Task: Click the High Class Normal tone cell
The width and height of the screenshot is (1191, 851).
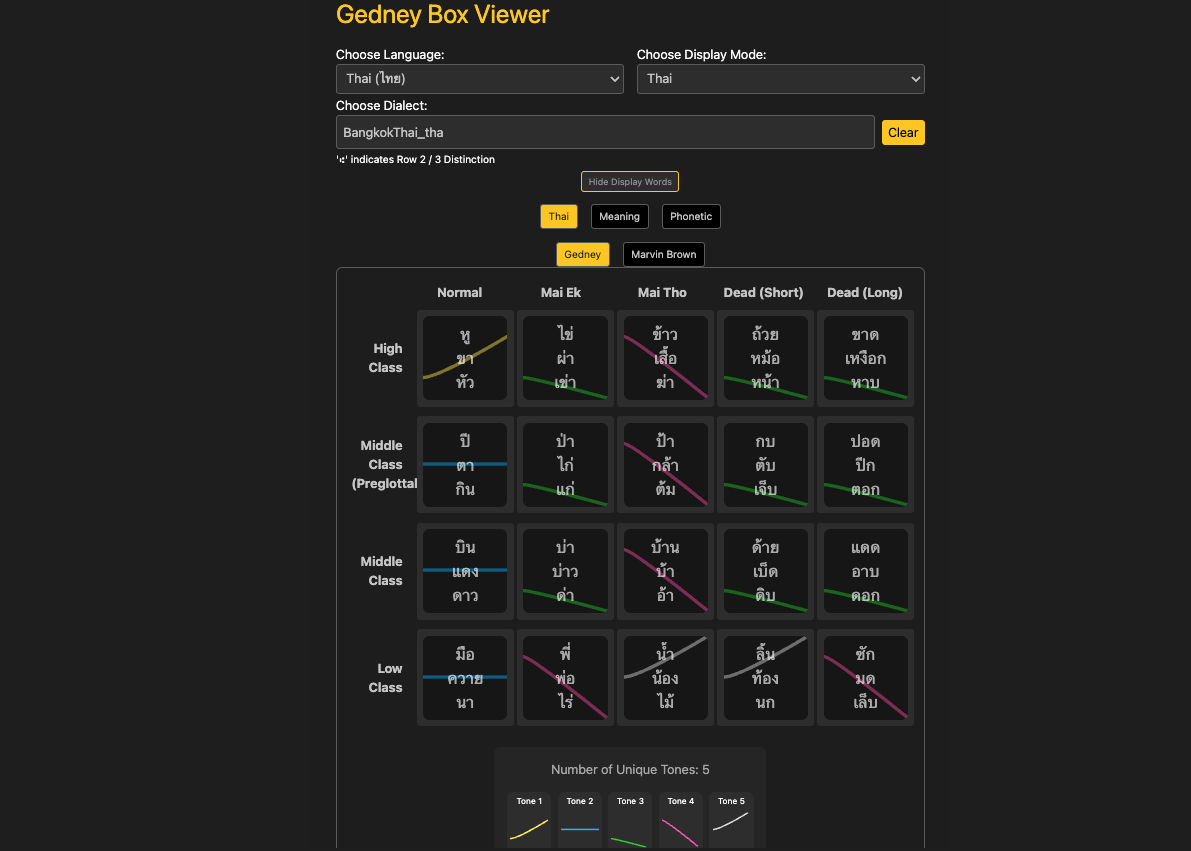Action: point(465,358)
